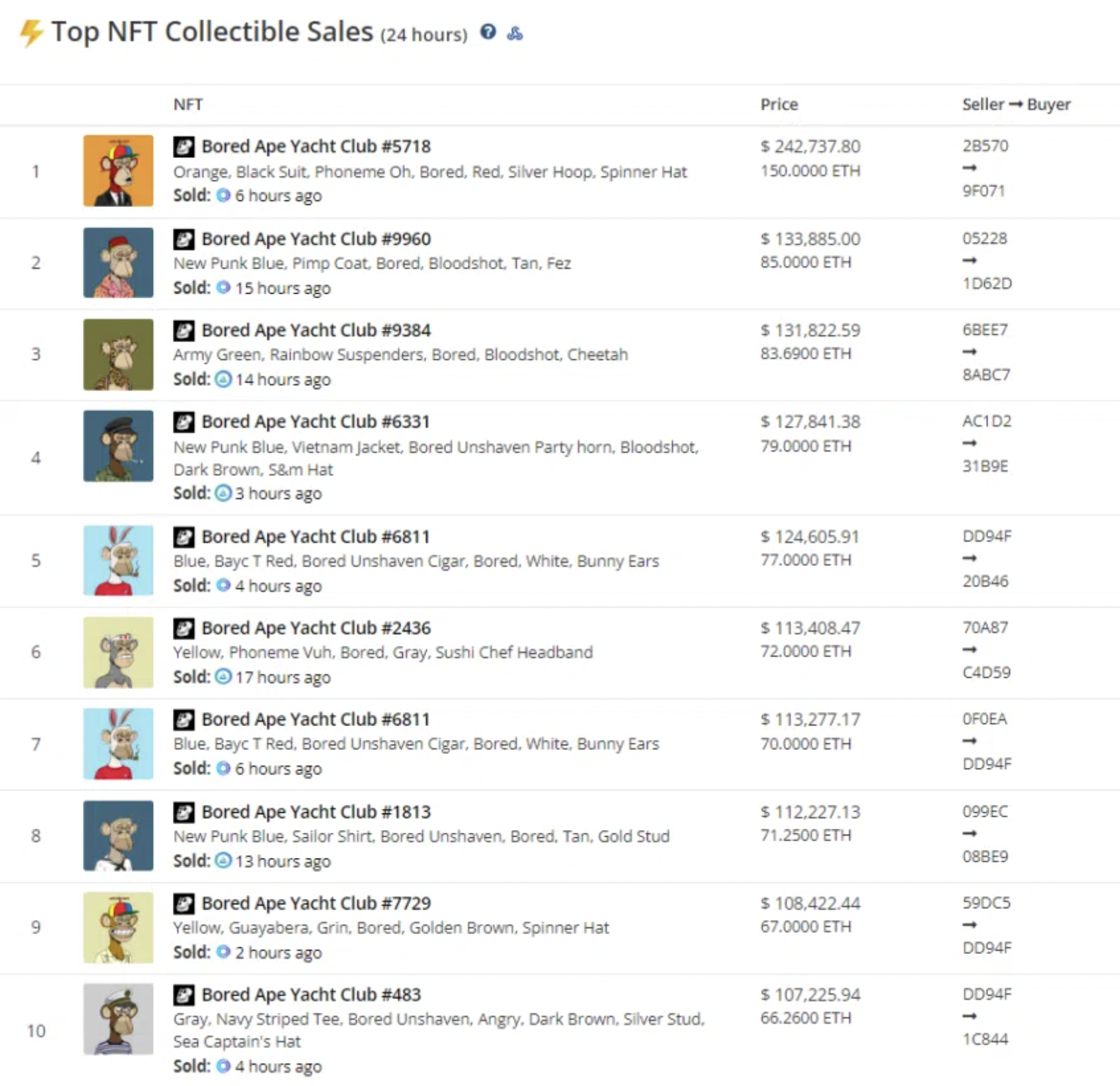
Task: Click the share icon beside the title
Action: pyautogui.click(x=515, y=32)
